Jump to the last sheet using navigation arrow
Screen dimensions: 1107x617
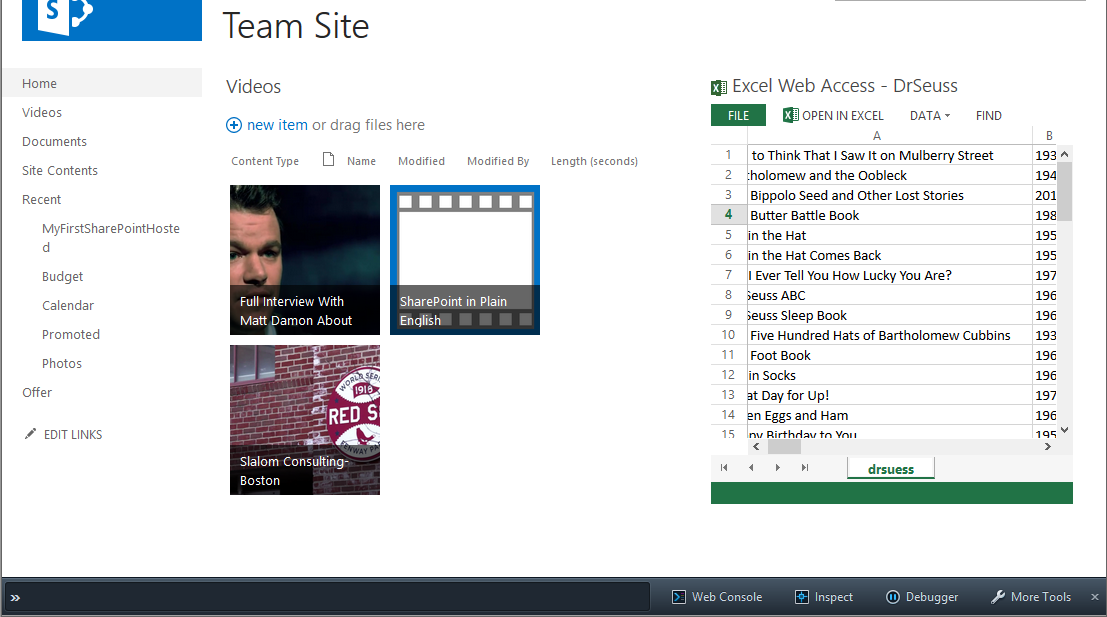[x=805, y=467]
